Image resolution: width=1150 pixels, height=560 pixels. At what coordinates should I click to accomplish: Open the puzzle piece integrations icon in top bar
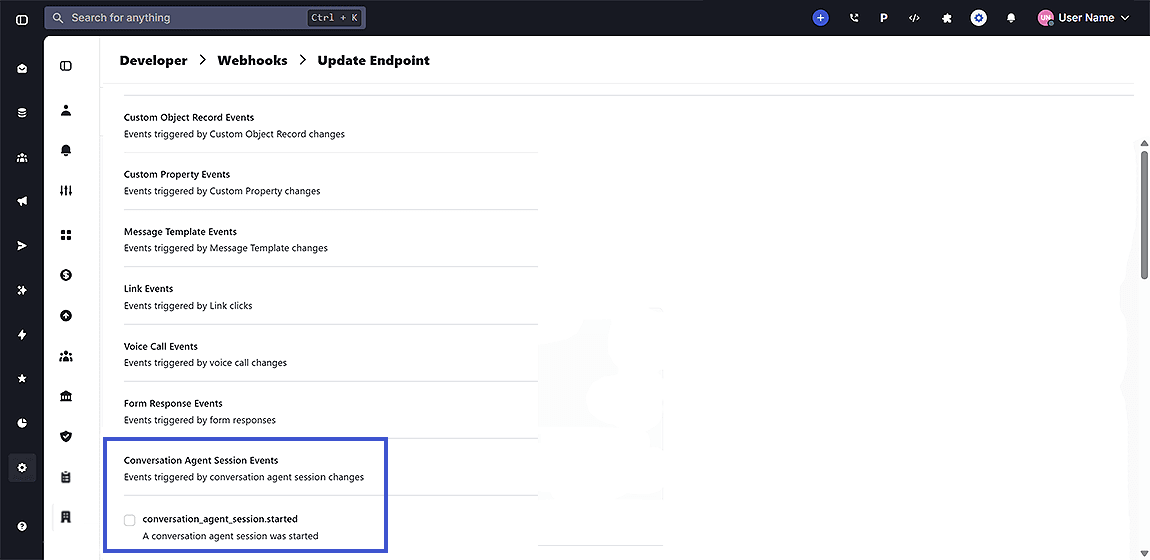click(x=947, y=18)
